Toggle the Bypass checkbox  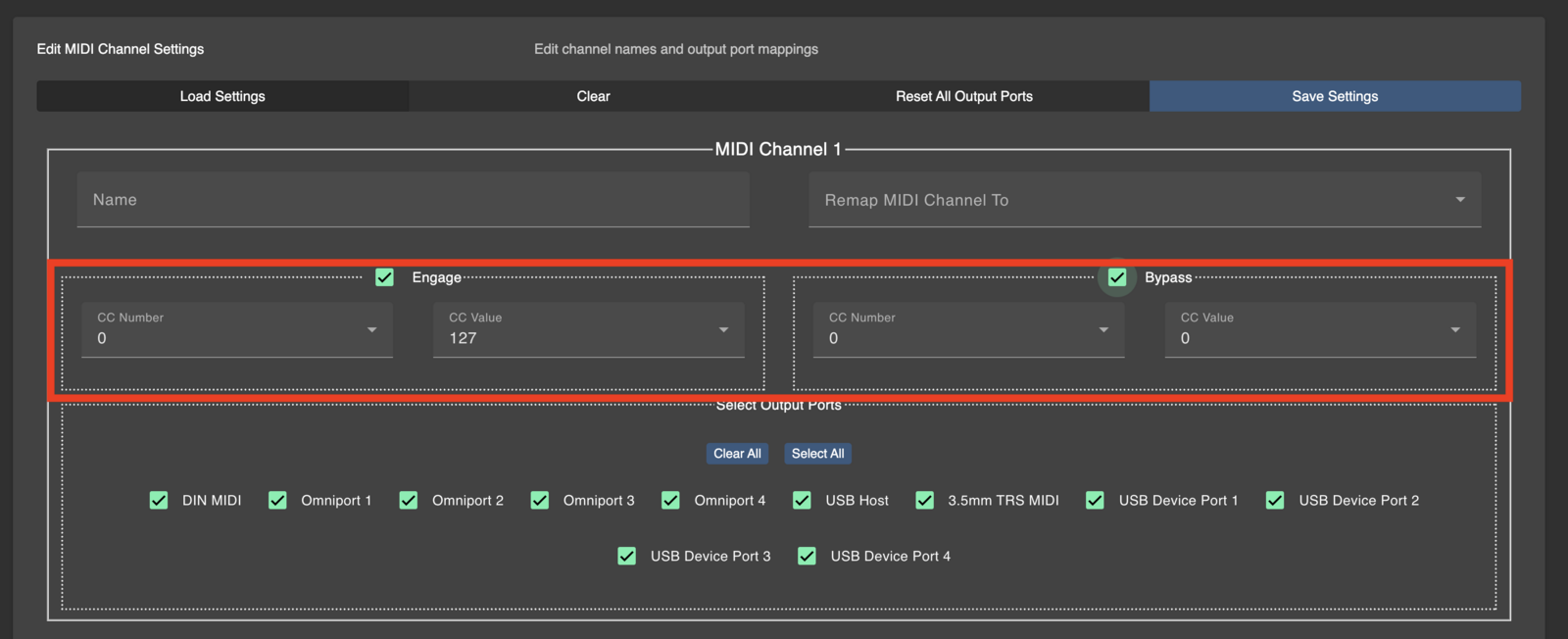1117,278
